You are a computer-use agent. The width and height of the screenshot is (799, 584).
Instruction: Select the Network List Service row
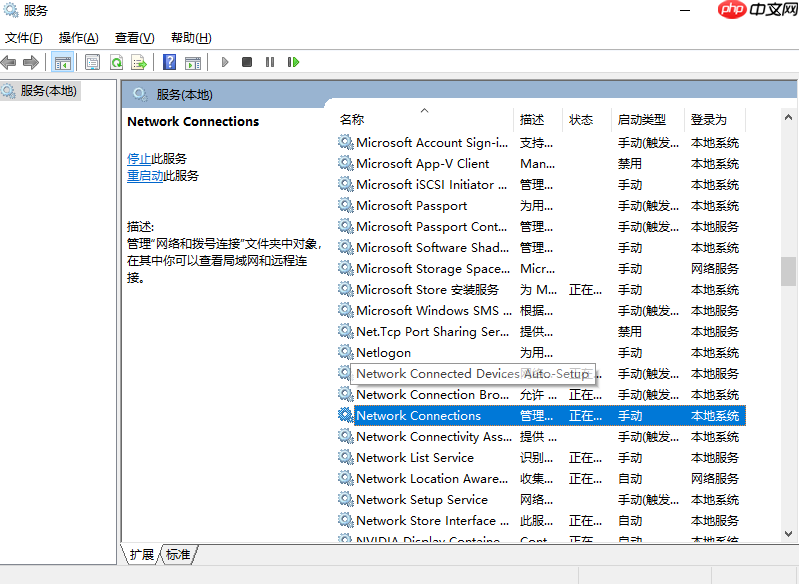pyautogui.click(x=541, y=458)
